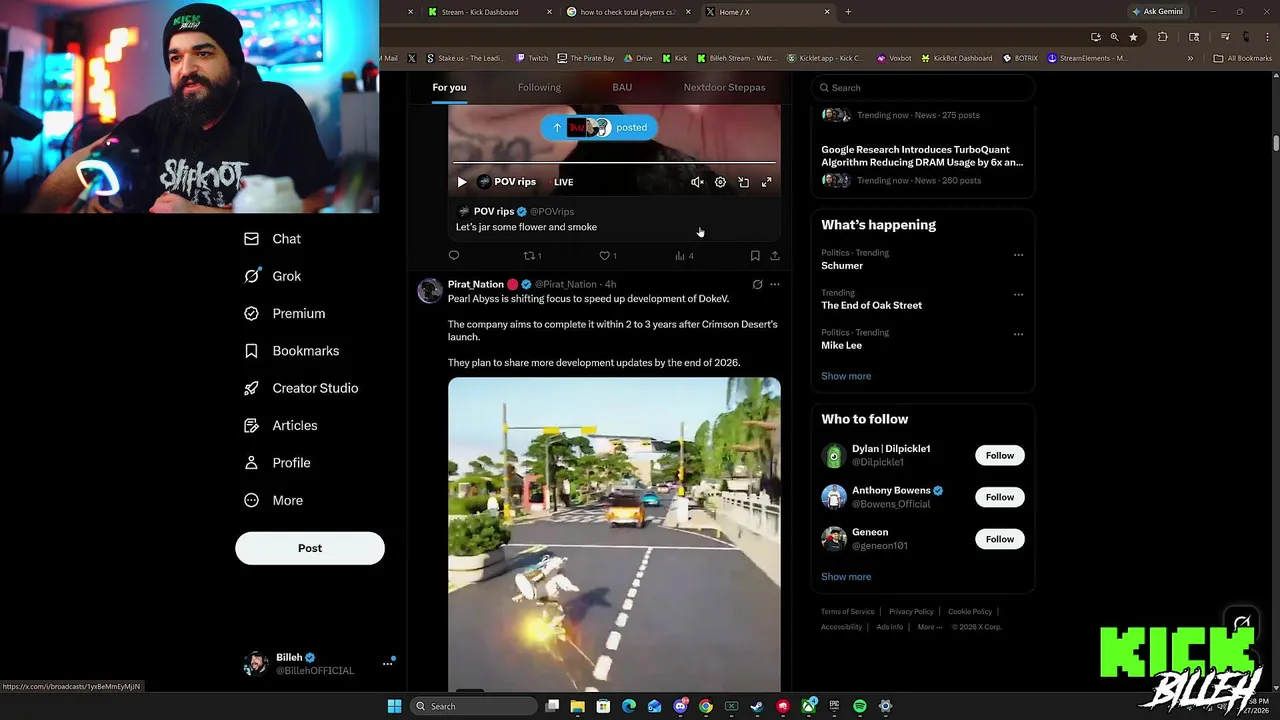Click the white Post button
Image resolution: width=1280 pixels, height=720 pixels.
[x=310, y=548]
